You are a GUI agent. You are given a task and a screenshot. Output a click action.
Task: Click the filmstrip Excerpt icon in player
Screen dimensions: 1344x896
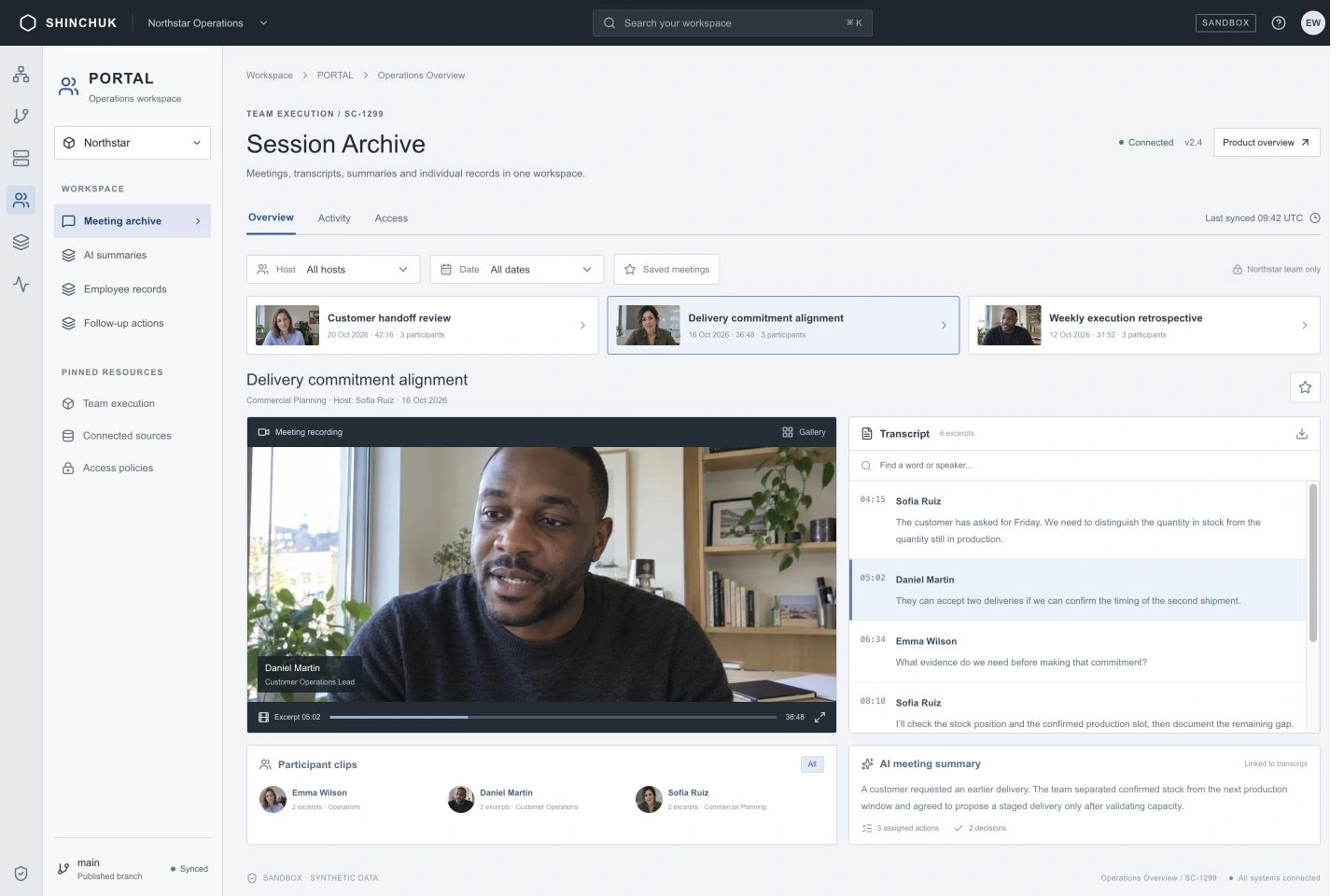click(x=263, y=717)
